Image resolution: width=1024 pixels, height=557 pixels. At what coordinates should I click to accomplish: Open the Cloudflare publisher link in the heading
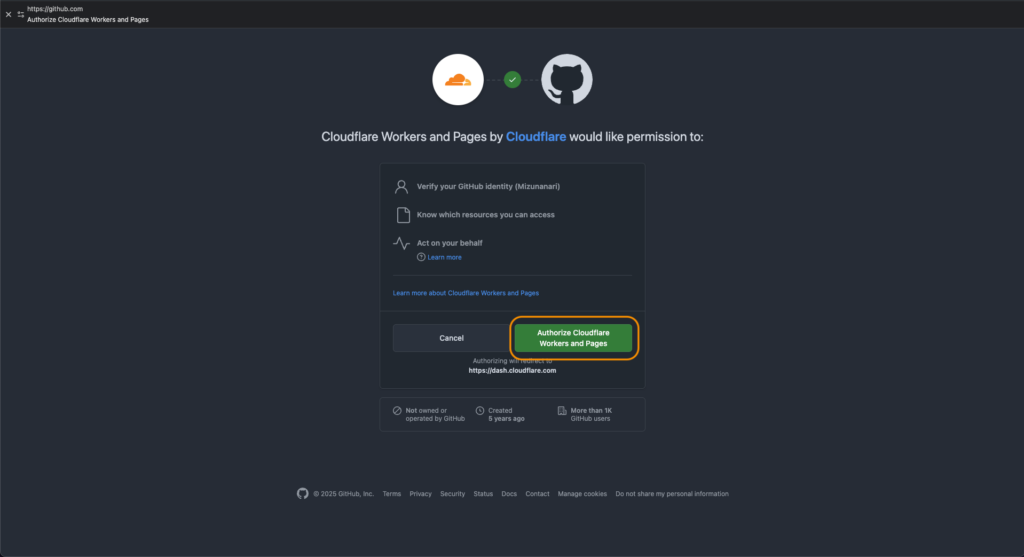(536, 136)
